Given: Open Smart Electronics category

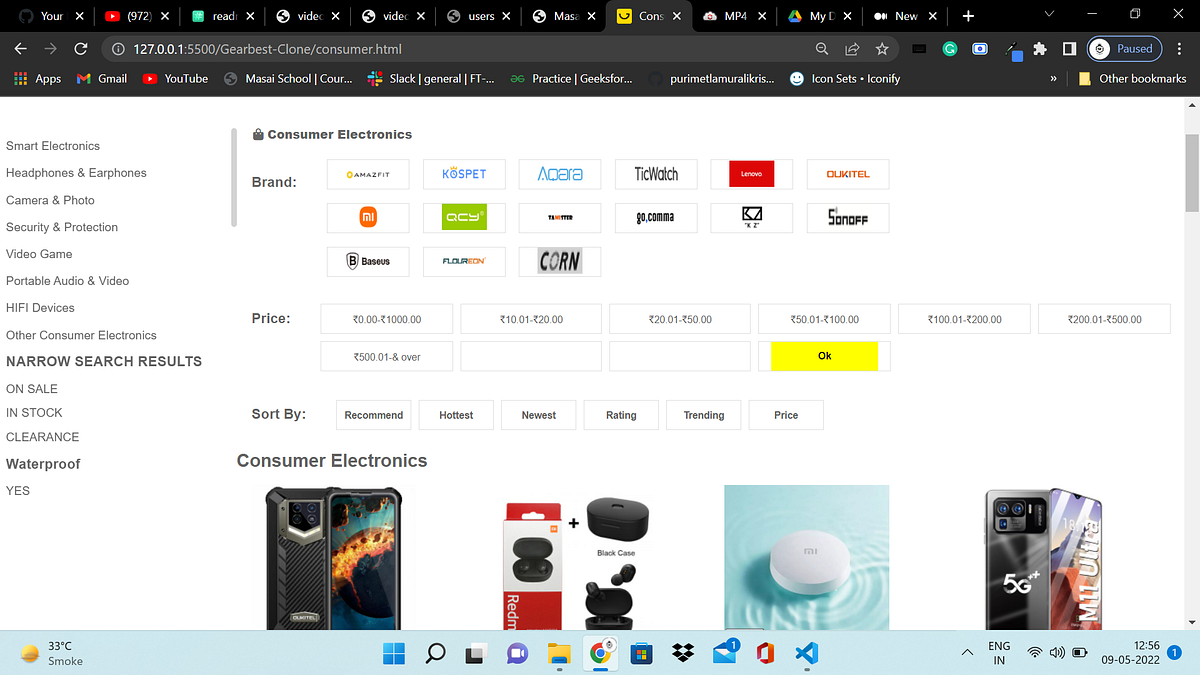Looking at the screenshot, I should 53,146.
